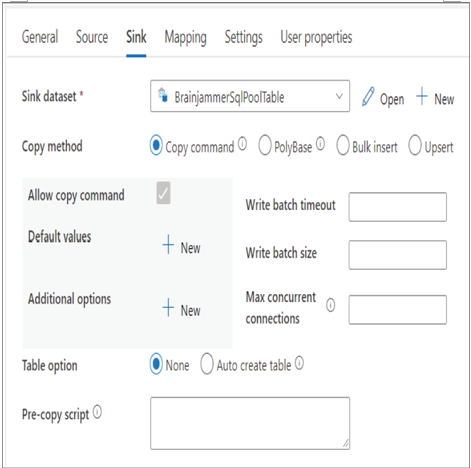Click info icon beside Copy command
Viewport: 471px width, 468px height.
tap(242, 144)
